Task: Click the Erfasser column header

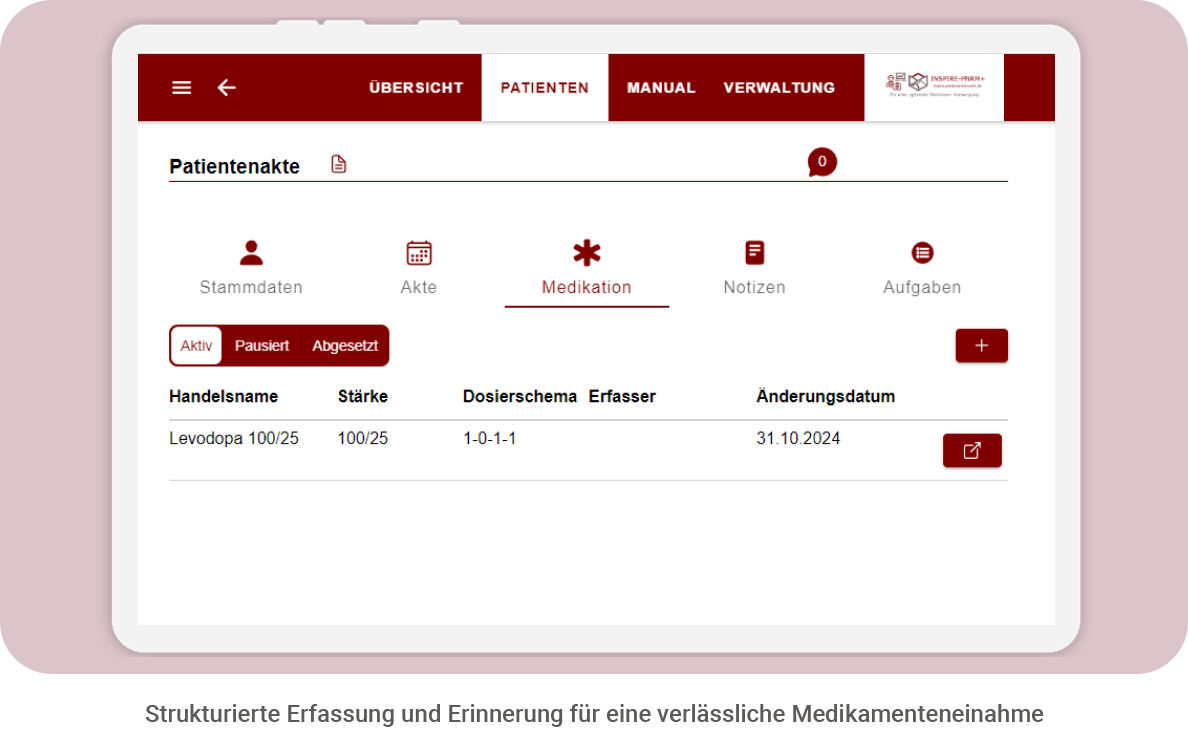Action: click(x=622, y=396)
